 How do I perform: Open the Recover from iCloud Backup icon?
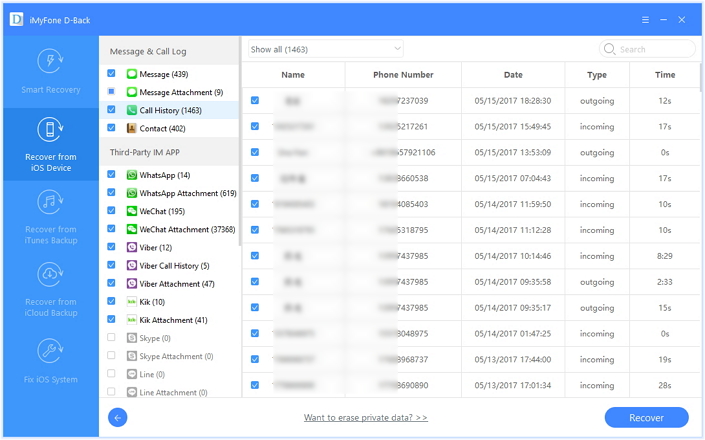[50, 275]
